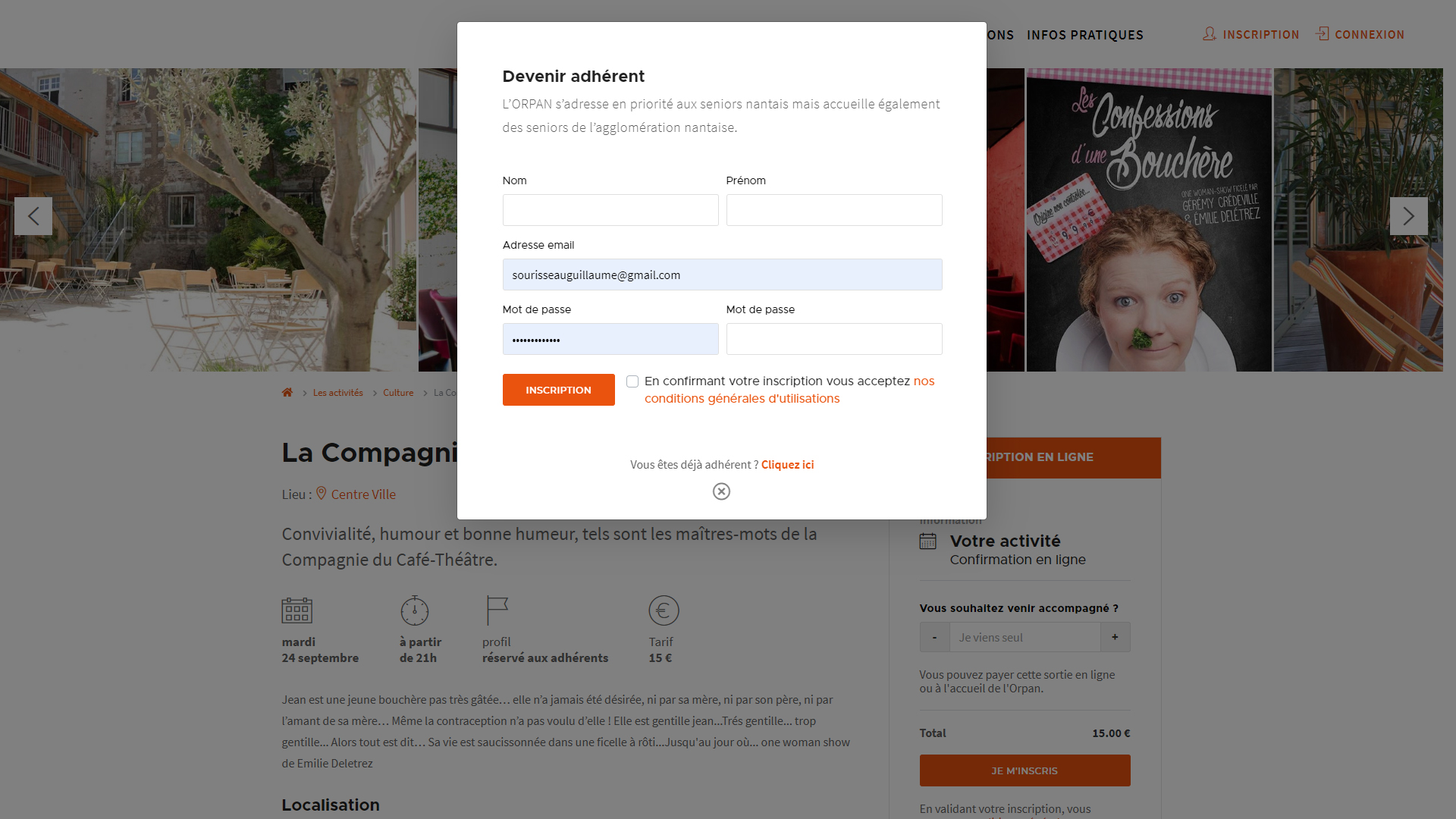Open the Infos Pratiques menu
The image size is (1456, 819).
pos(1084,35)
